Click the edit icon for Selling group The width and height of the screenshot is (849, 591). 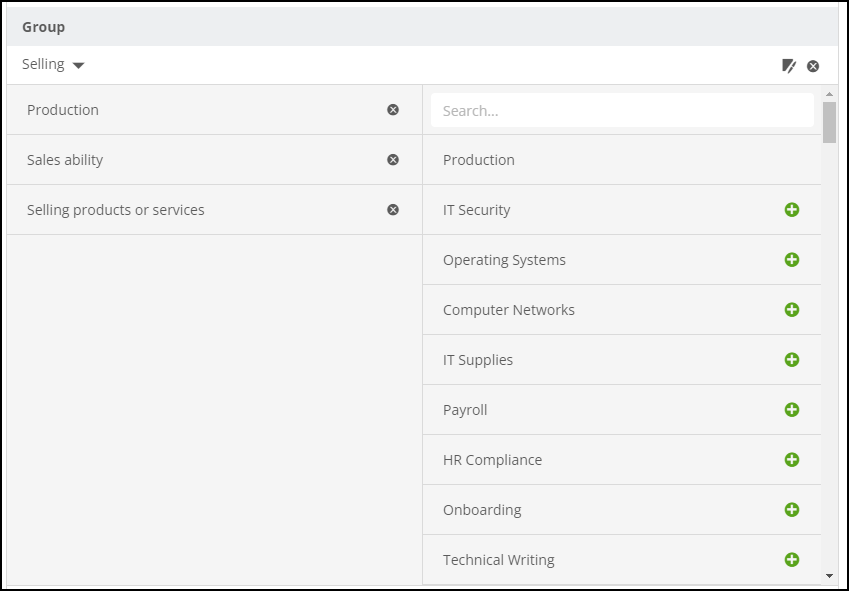(x=789, y=66)
